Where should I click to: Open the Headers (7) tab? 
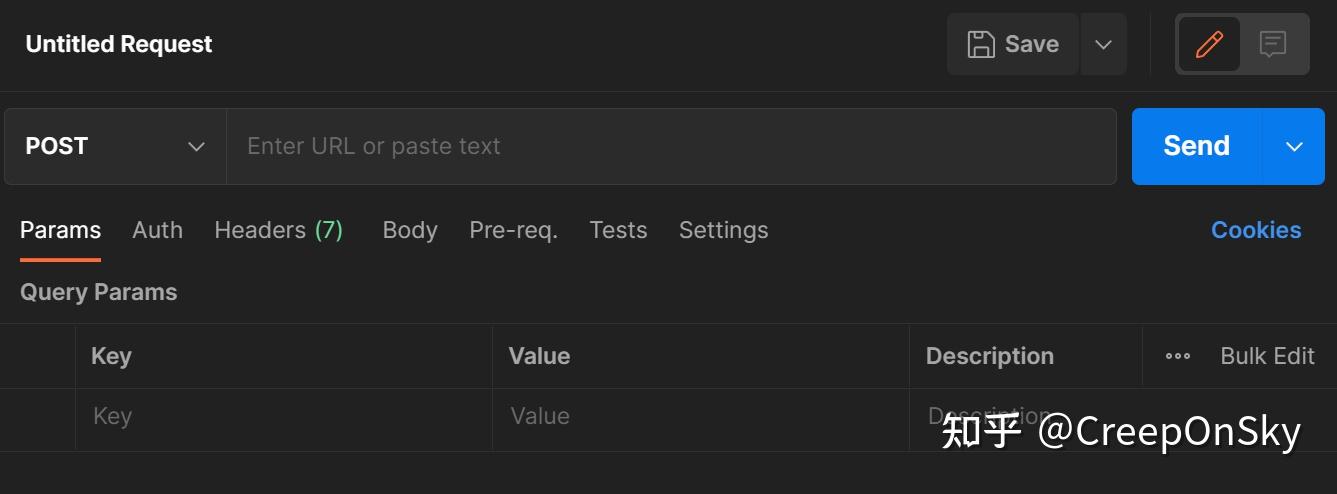[x=278, y=230]
